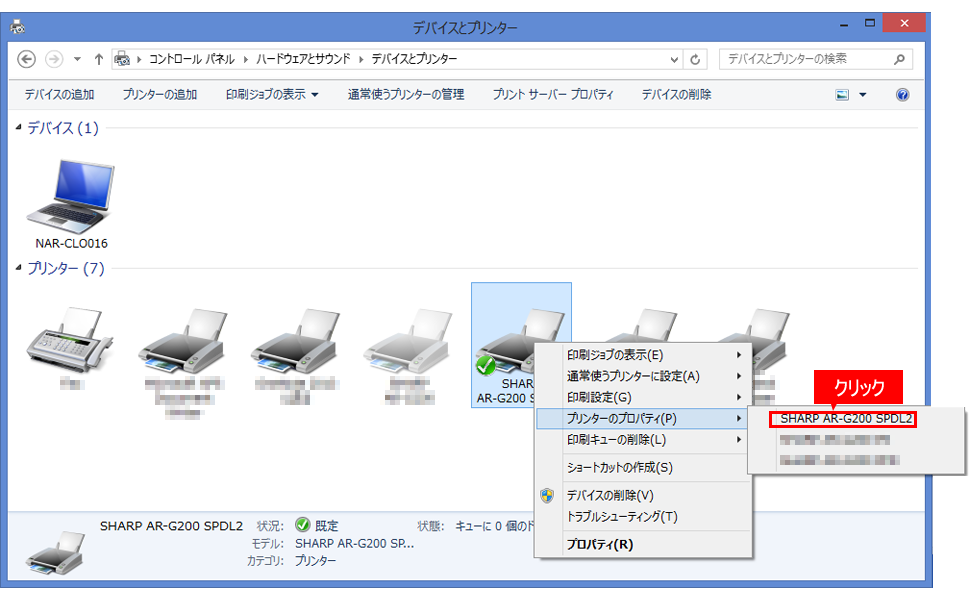Change view using the view options icon

pyautogui.click(x=842, y=95)
